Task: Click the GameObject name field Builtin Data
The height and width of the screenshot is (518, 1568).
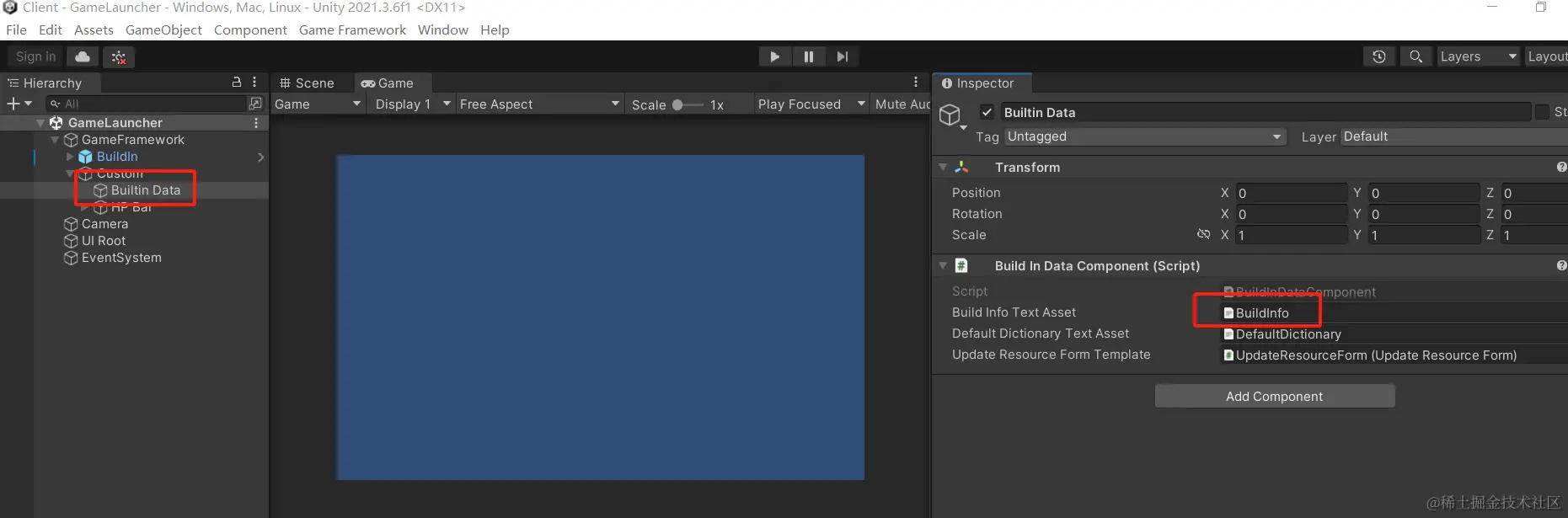Action: (x=1265, y=112)
